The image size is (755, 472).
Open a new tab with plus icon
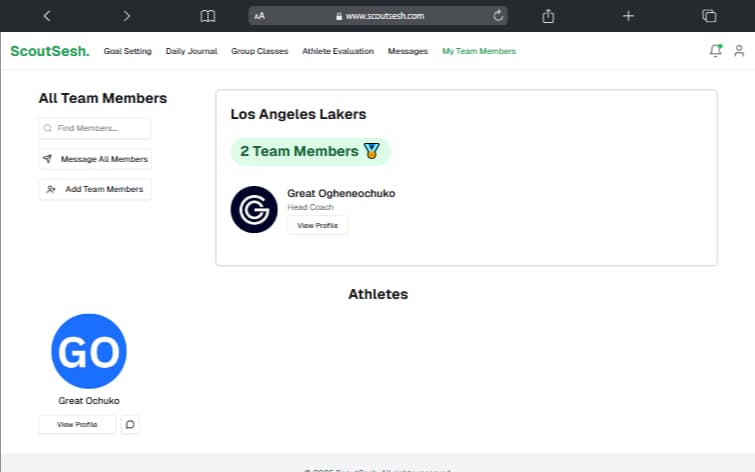pyautogui.click(x=628, y=16)
